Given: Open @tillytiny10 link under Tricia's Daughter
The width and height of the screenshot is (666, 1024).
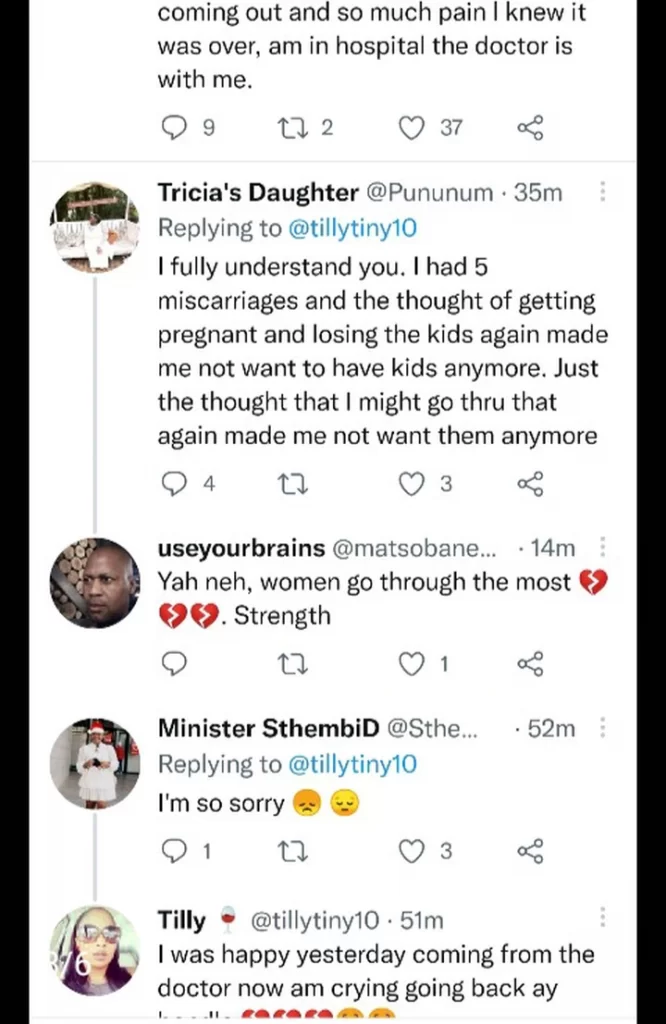Looking at the screenshot, I should pyautogui.click(x=351, y=228).
